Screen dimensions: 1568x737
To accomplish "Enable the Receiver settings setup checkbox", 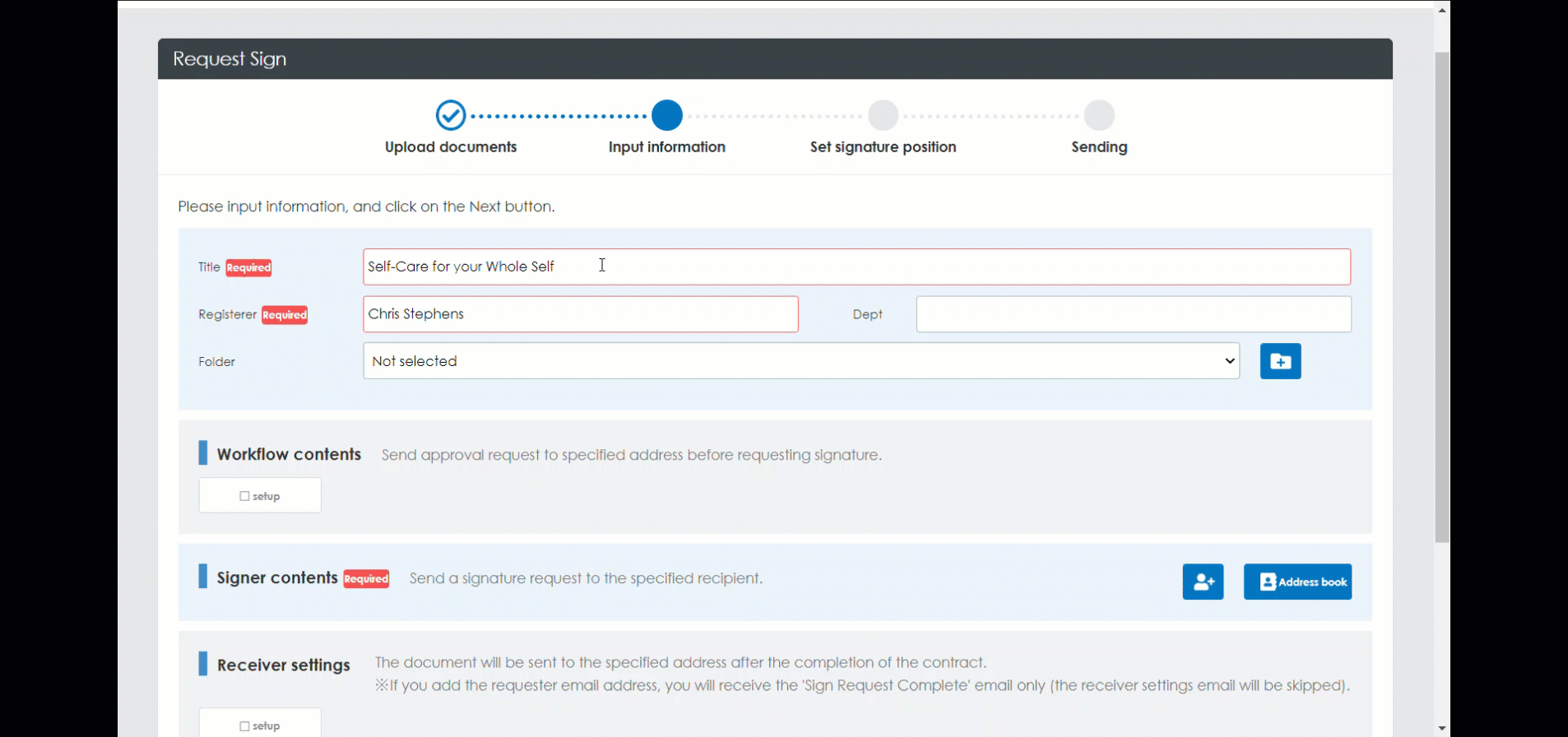I will (244, 726).
